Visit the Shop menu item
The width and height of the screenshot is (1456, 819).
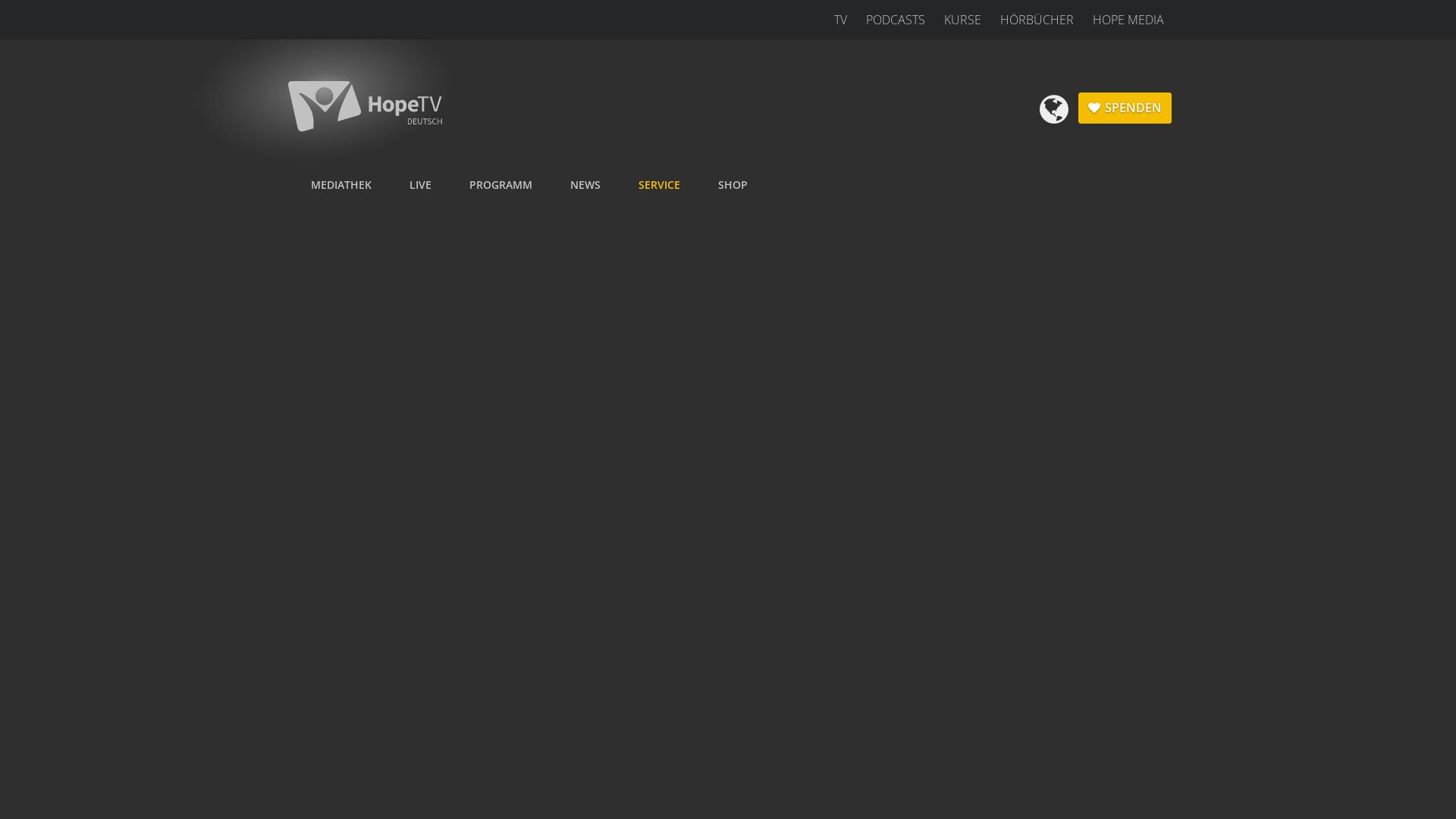(x=733, y=185)
